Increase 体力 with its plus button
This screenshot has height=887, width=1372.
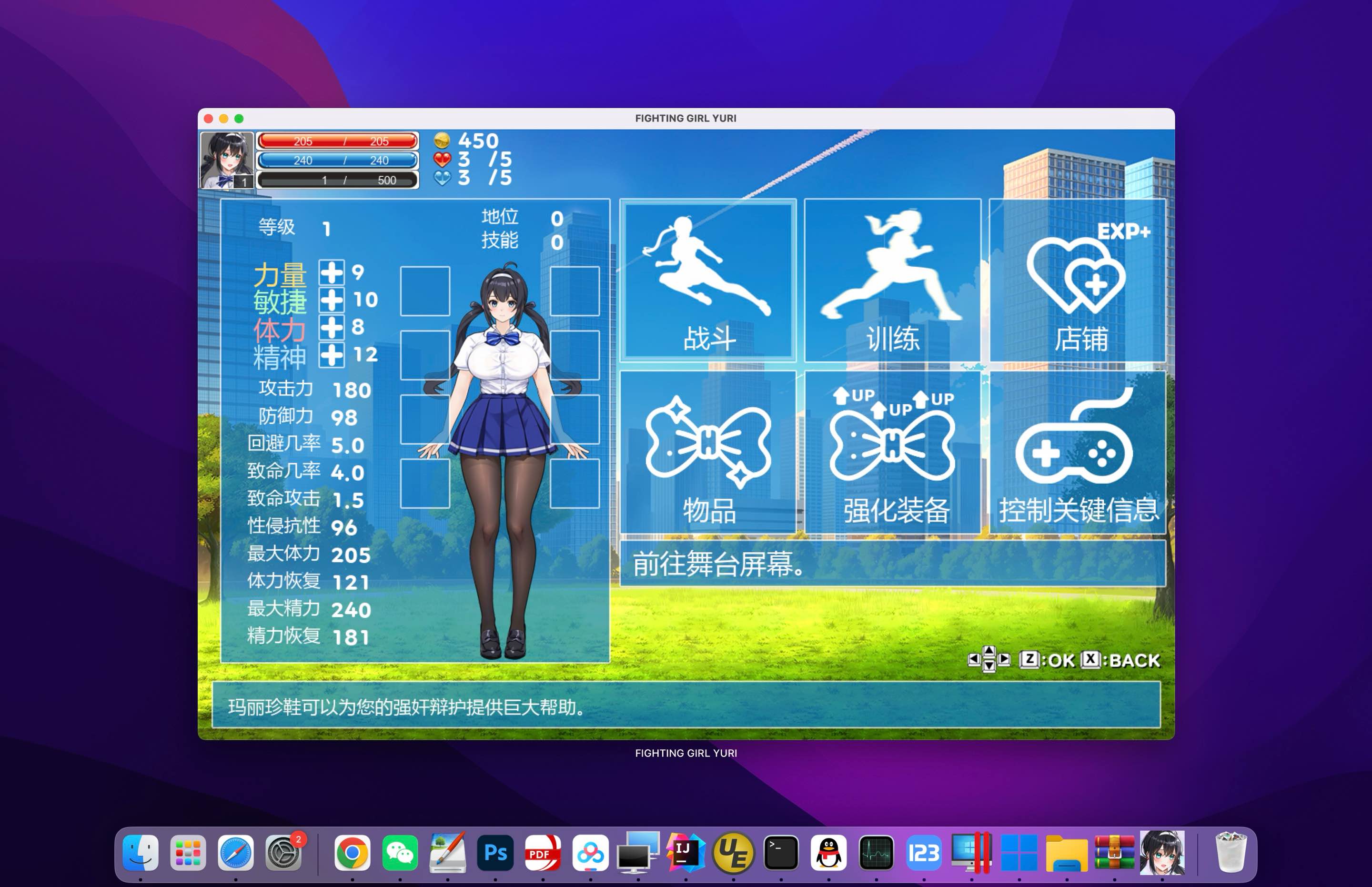coord(332,327)
